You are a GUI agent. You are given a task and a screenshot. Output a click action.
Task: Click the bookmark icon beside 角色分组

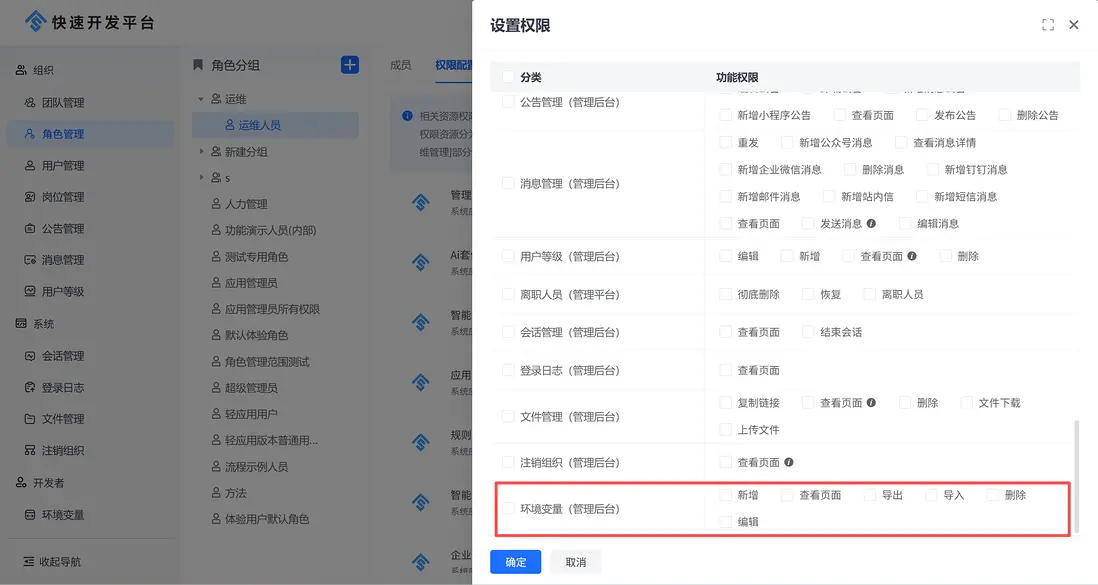[198, 65]
